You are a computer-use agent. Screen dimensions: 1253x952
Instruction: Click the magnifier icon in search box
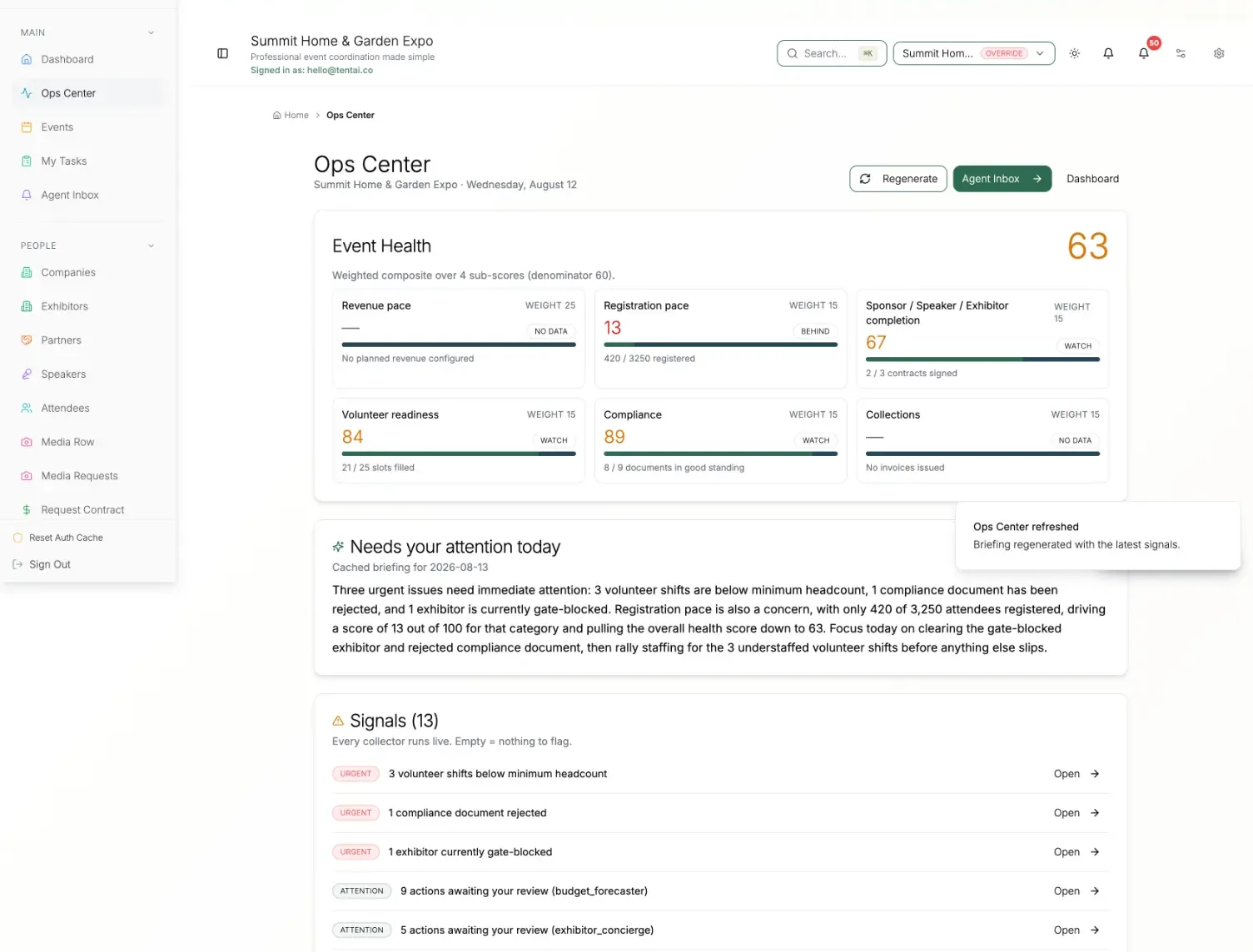(x=793, y=53)
